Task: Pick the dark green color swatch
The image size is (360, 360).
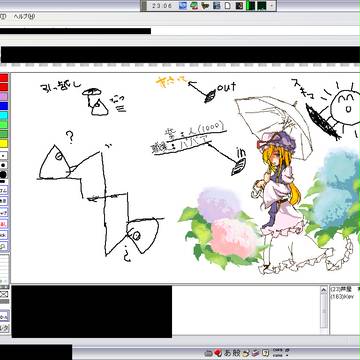Action: click(x=3, y=134)
